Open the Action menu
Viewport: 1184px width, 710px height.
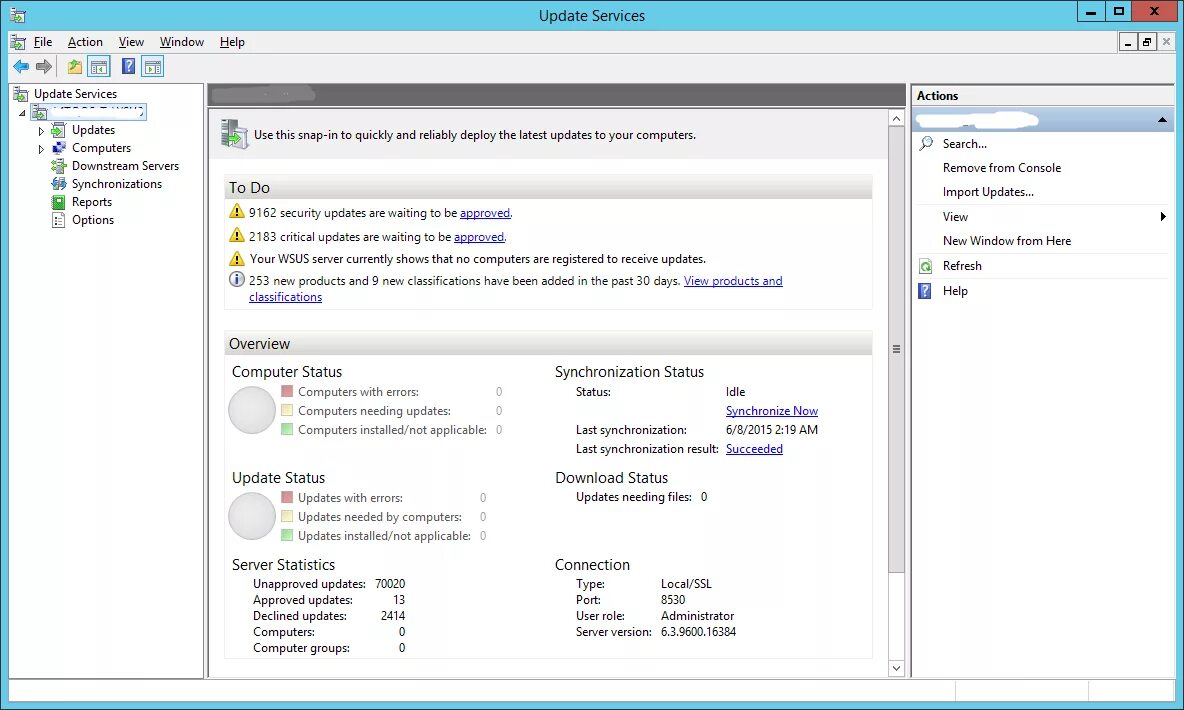coord(85,42)
